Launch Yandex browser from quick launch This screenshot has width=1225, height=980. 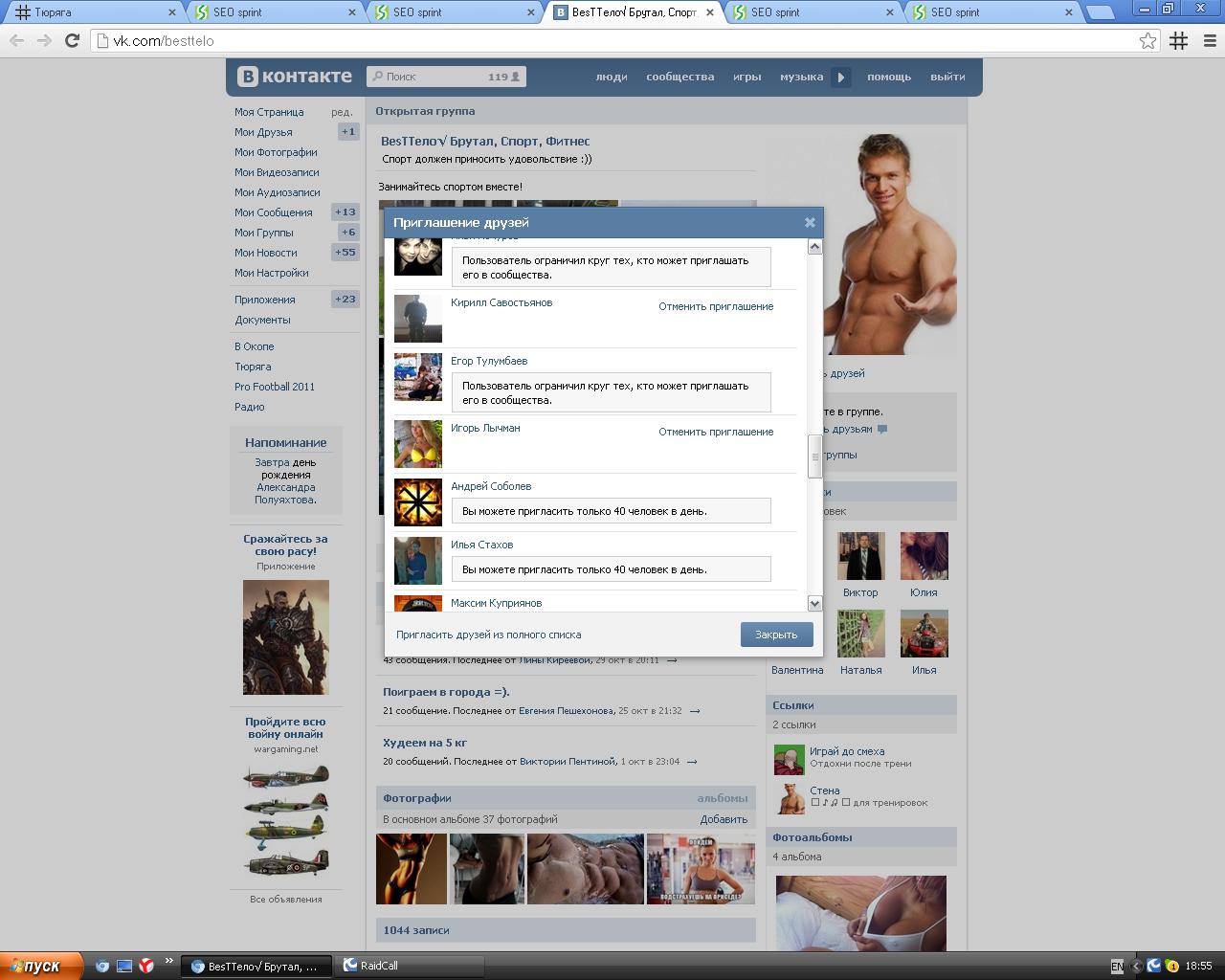coord(146,966)
